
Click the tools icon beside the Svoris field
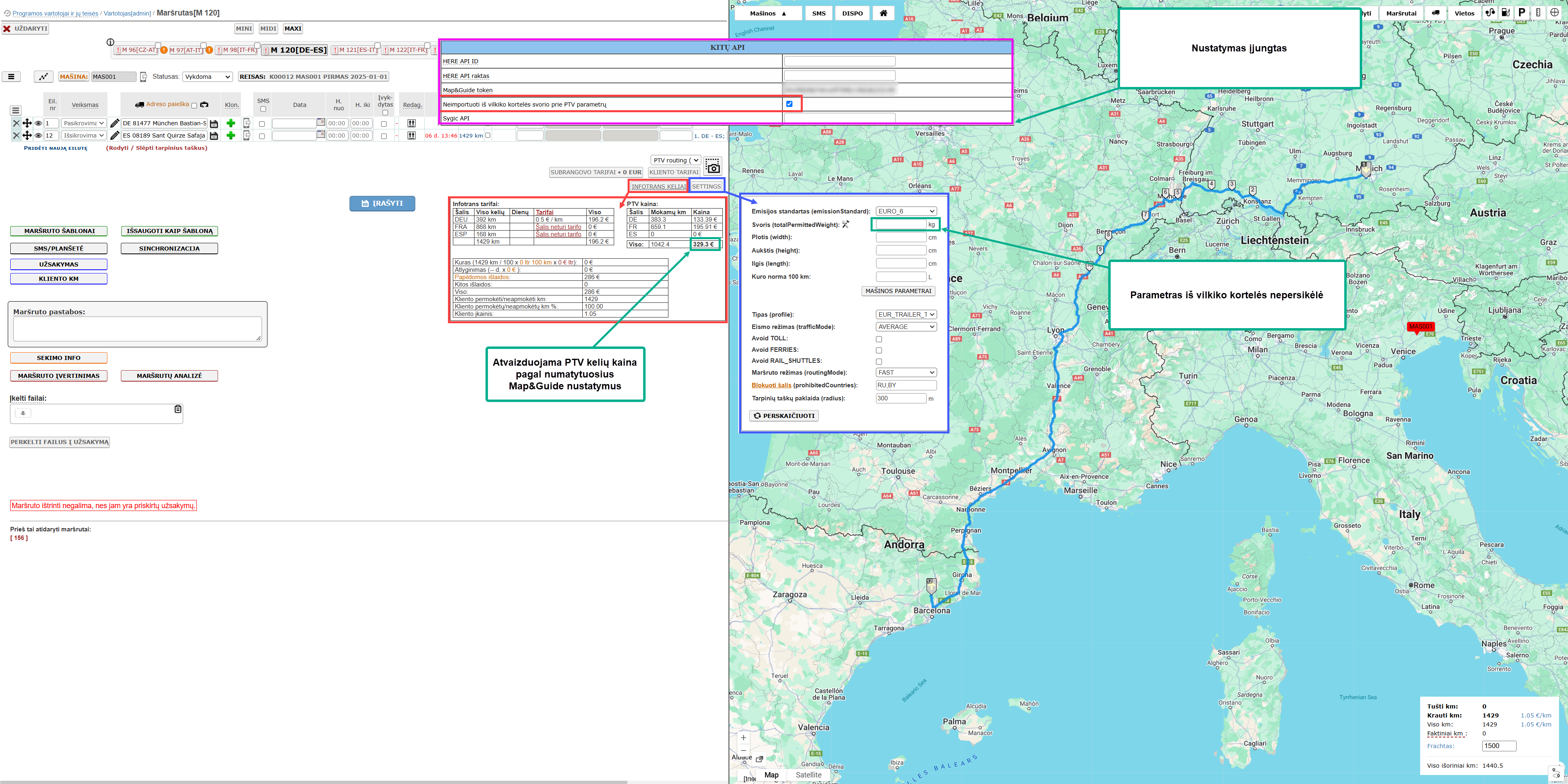(x=846, y=224)
